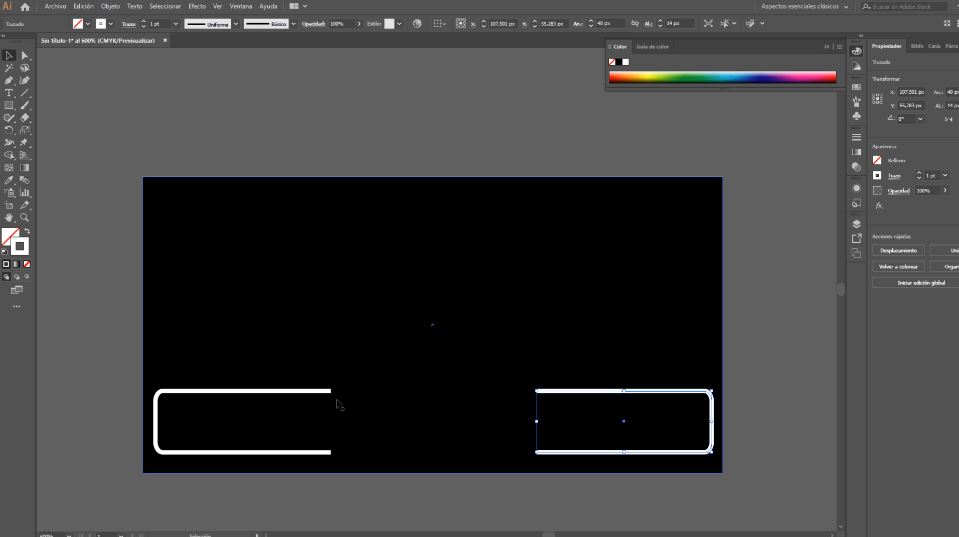Viewport: 959px width, 537px height.
Task: Open the Color panel palette icon in dock
Action: [x=856, y=51]
